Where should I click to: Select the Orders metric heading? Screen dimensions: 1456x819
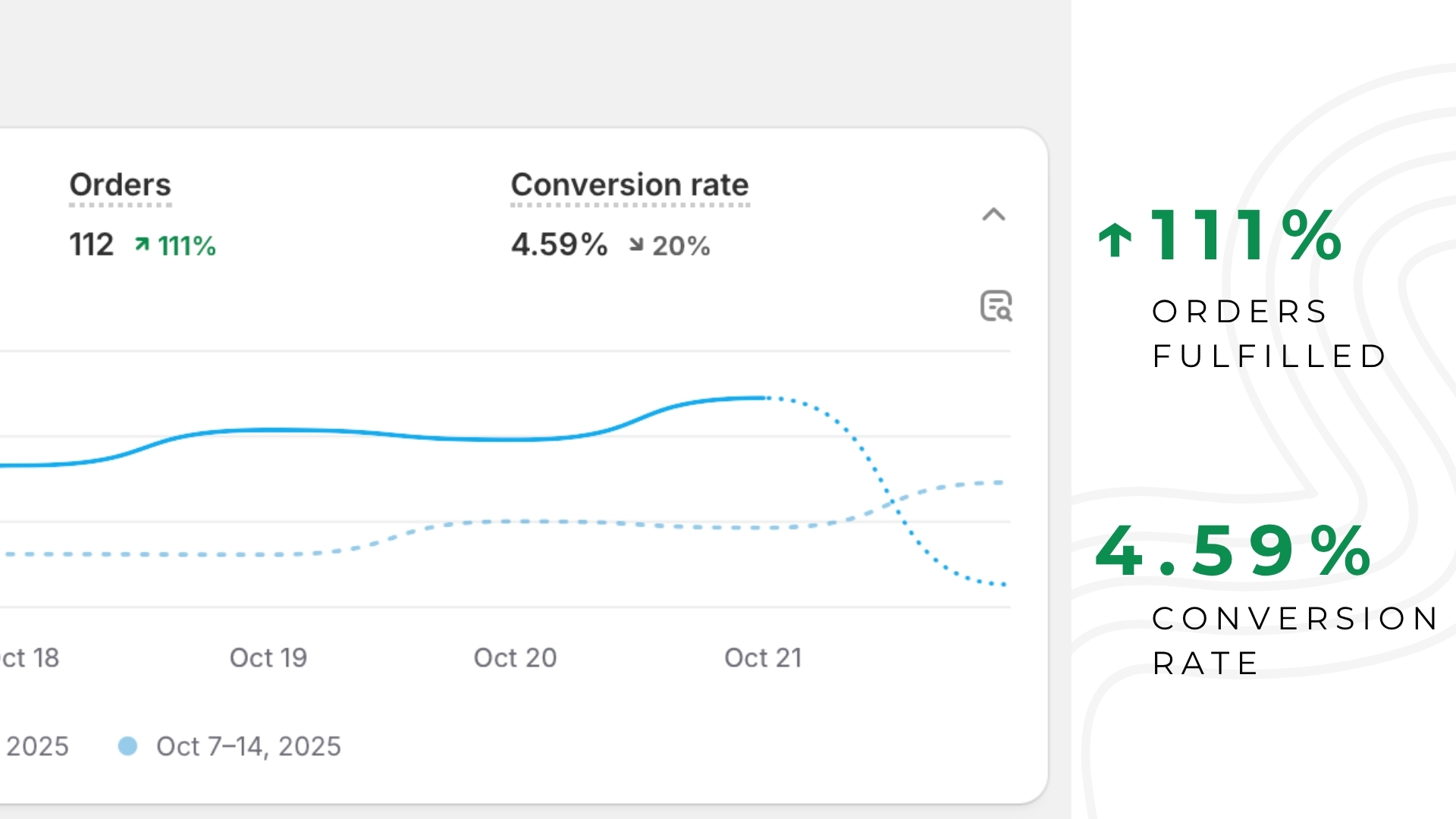[120, 185]
